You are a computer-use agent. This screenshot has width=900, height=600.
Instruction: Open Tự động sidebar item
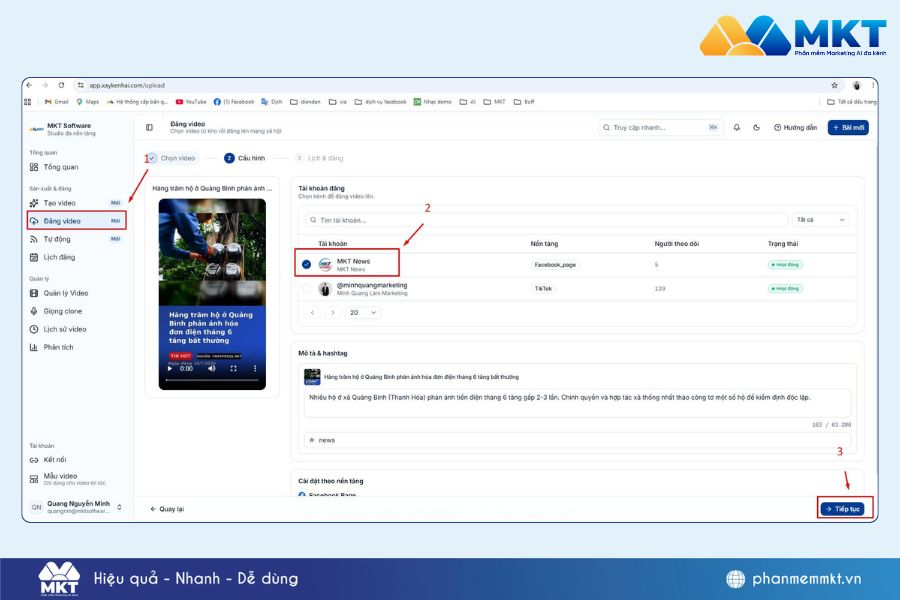(75, 239)
